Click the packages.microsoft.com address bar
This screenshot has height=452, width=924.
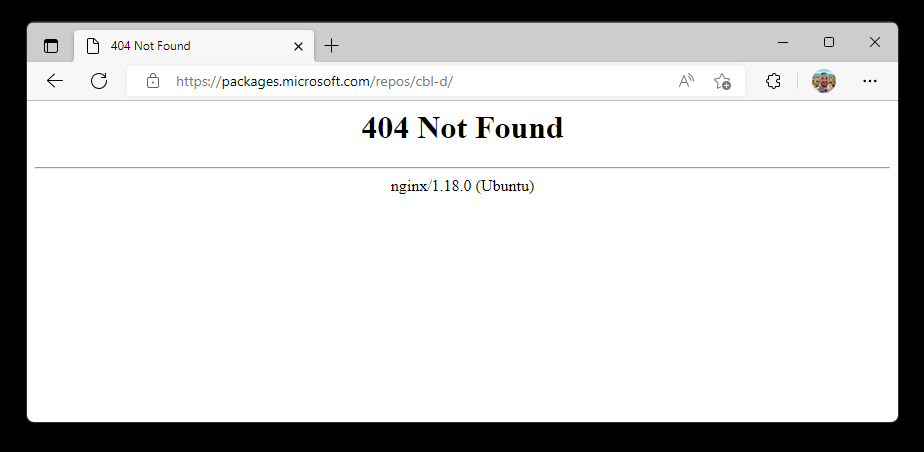(x=412, y=81)
